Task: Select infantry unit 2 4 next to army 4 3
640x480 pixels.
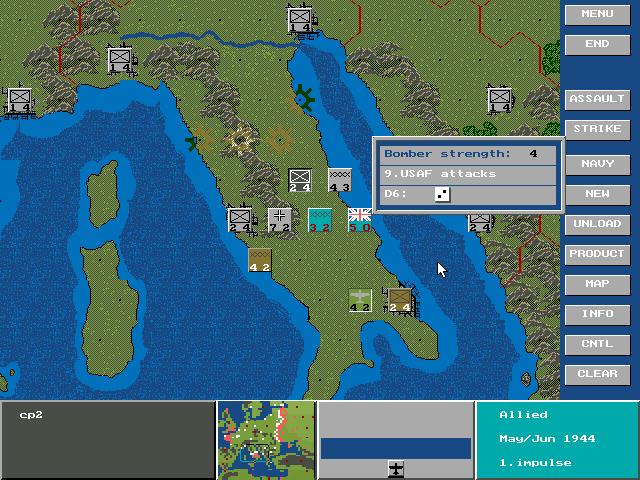Action: click(300, 180)
